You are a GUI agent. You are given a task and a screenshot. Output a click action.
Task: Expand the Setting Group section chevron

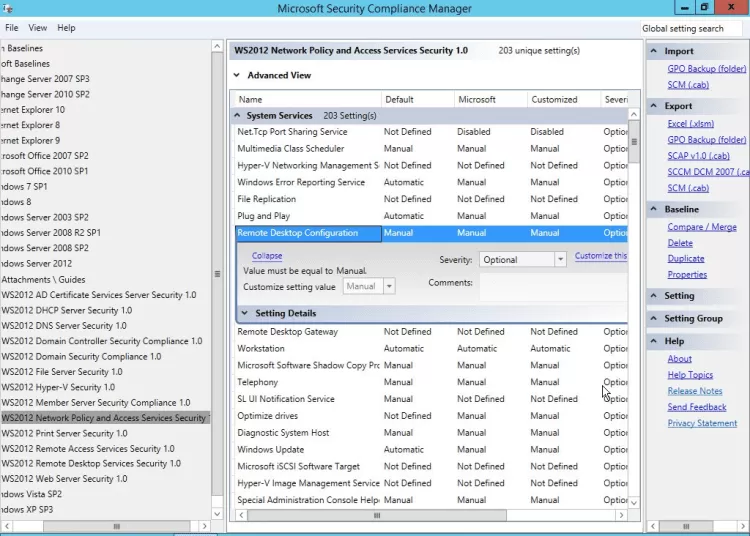(653, 319)
